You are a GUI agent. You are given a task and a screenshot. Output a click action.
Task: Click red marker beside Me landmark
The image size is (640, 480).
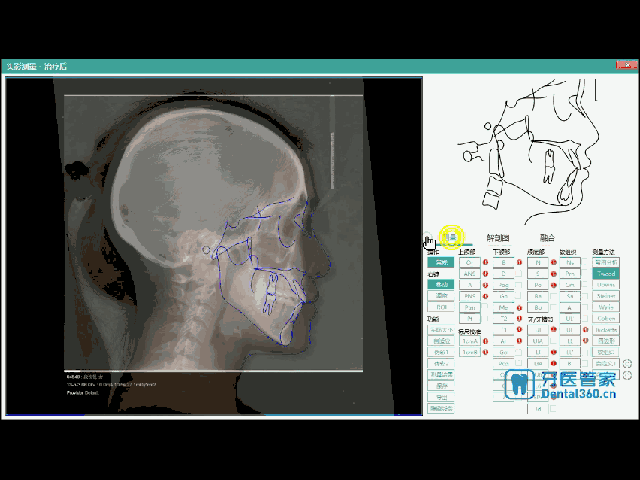[520, 308]
